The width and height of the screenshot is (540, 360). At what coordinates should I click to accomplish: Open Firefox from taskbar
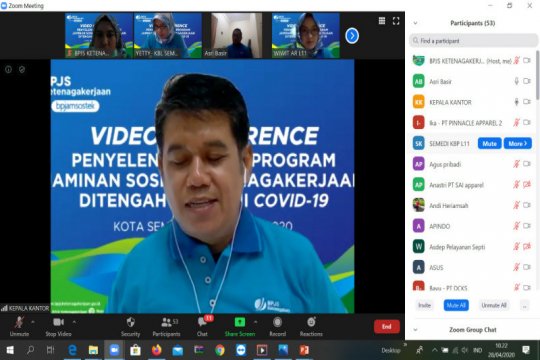157,350
